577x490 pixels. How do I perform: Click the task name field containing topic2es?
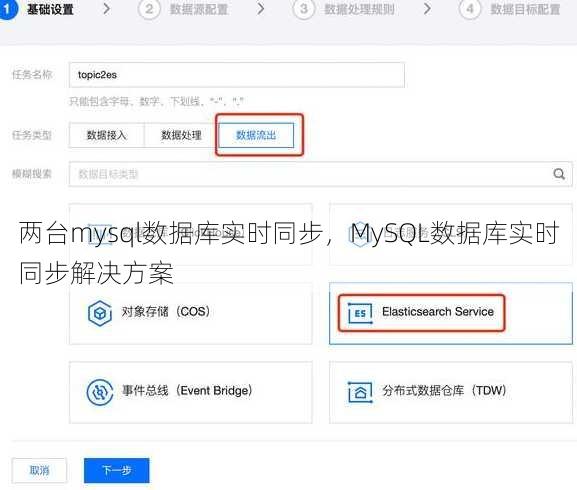tap(237, 75)
